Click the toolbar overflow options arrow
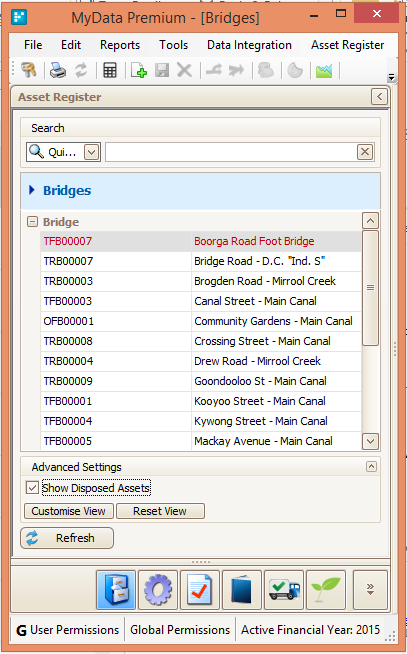Screen dimensions: 407x654 pos(391,77)
